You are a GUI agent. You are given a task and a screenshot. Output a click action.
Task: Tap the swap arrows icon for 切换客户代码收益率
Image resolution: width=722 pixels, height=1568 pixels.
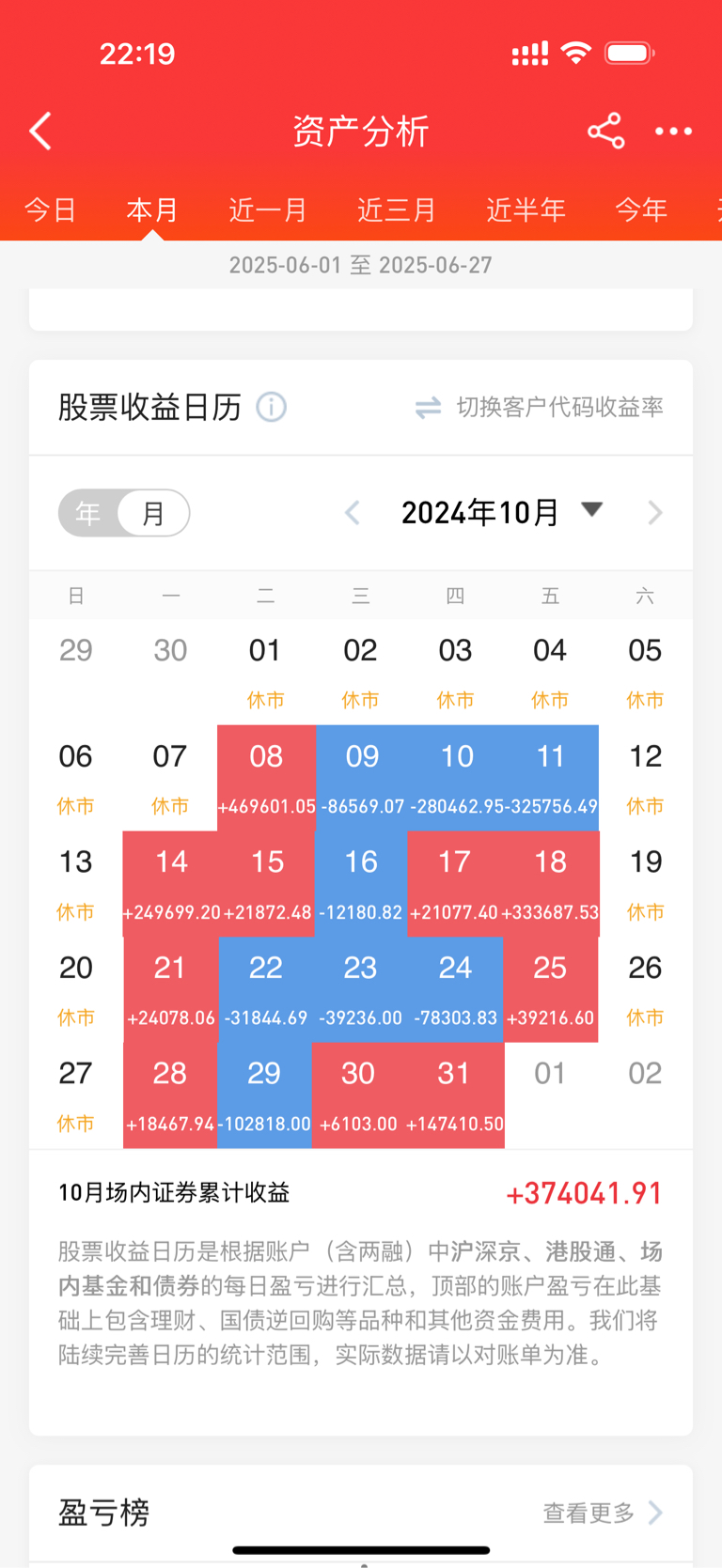click(x=429, y=408)
